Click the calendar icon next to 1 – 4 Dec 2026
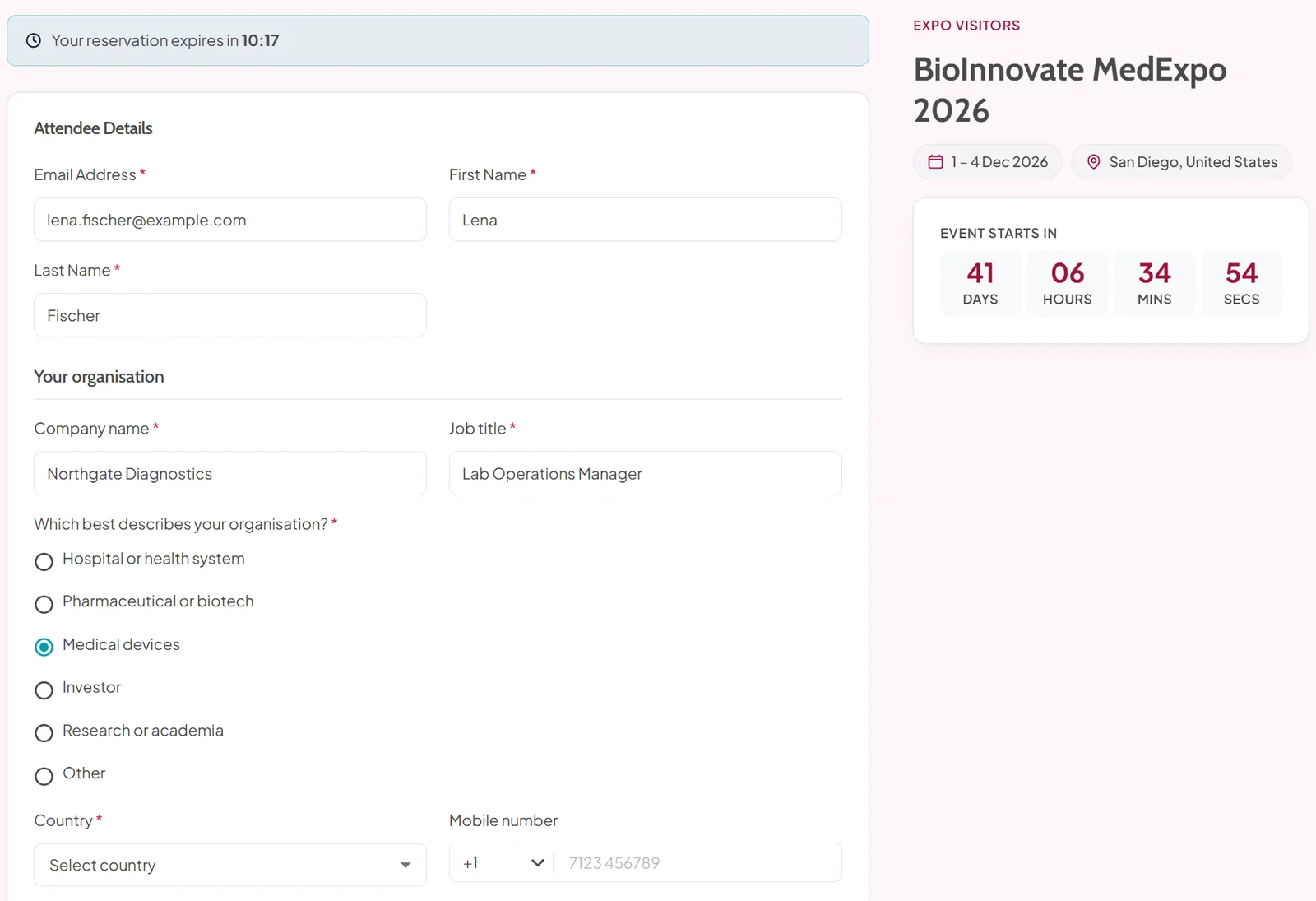 935,162
